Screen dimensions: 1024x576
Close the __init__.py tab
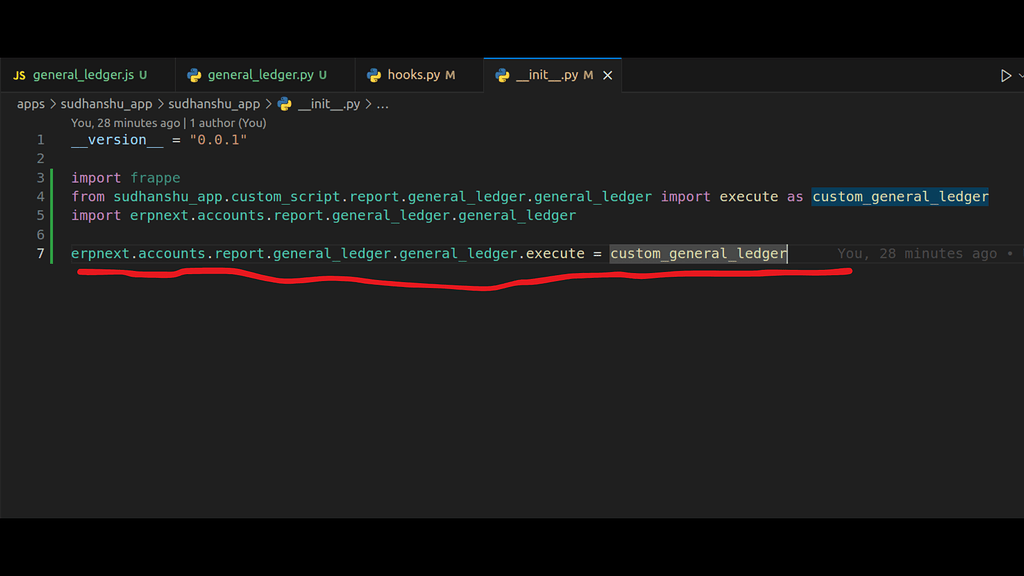[x=607, y=74]
